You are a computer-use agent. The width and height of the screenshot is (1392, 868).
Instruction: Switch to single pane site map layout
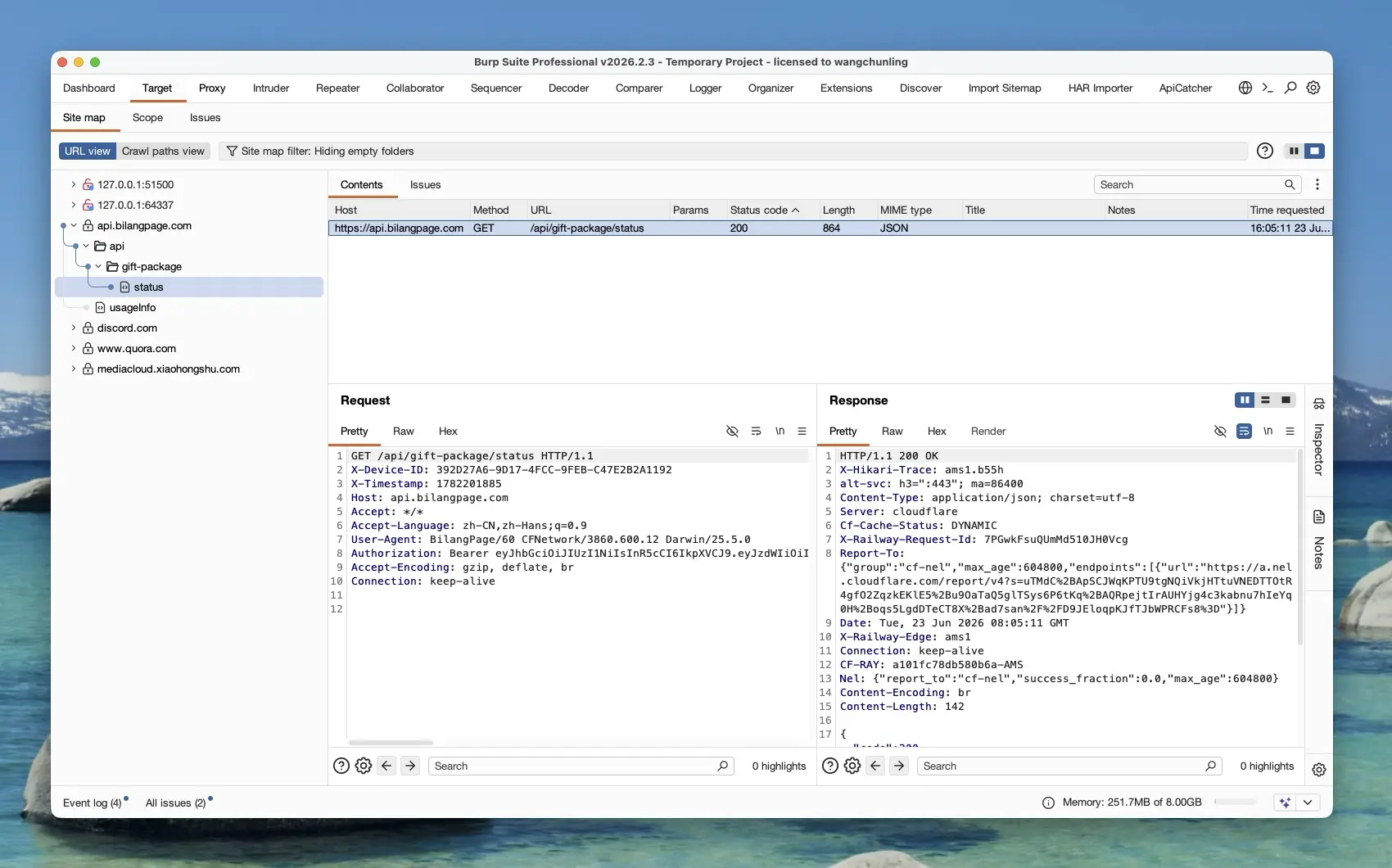tap(1314, 151)
